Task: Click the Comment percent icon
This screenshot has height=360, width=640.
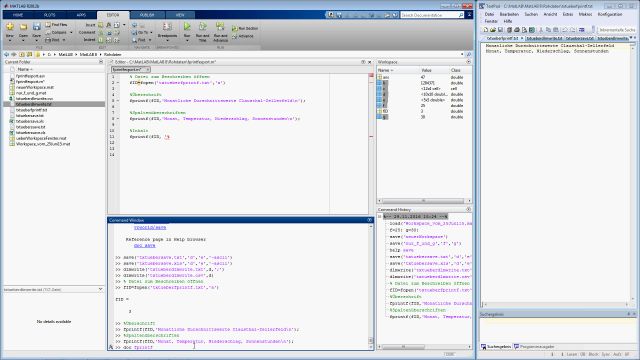Action: pyautogui.click(x=100, y=33)
